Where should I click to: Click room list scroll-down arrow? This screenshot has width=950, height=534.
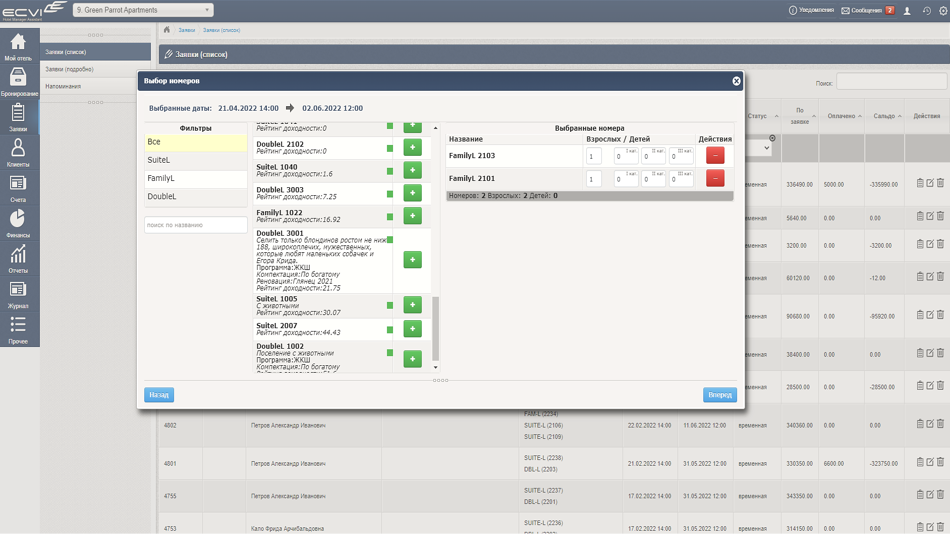click(435, 367)
